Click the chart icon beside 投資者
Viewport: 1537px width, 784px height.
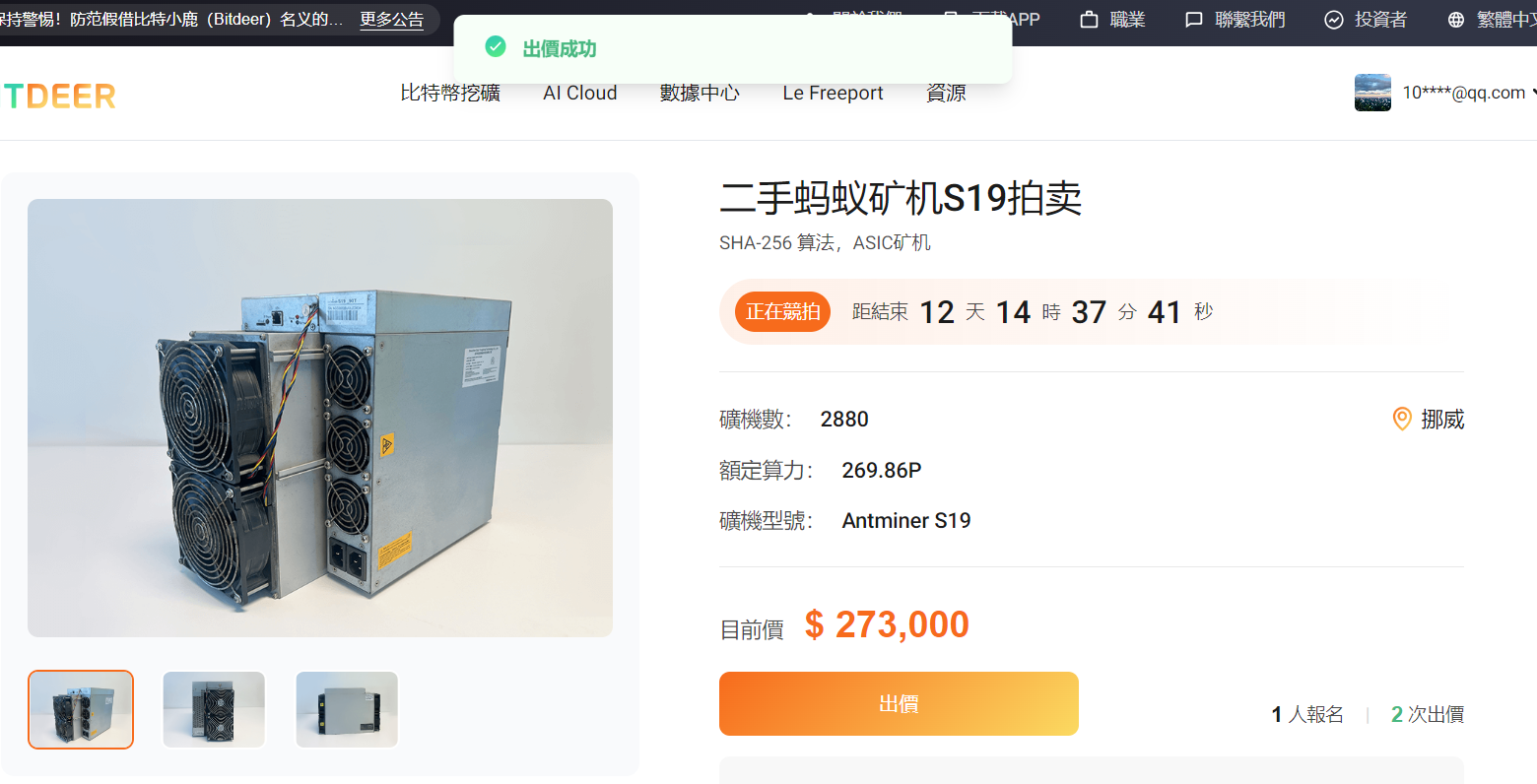tap(1334, 20)
